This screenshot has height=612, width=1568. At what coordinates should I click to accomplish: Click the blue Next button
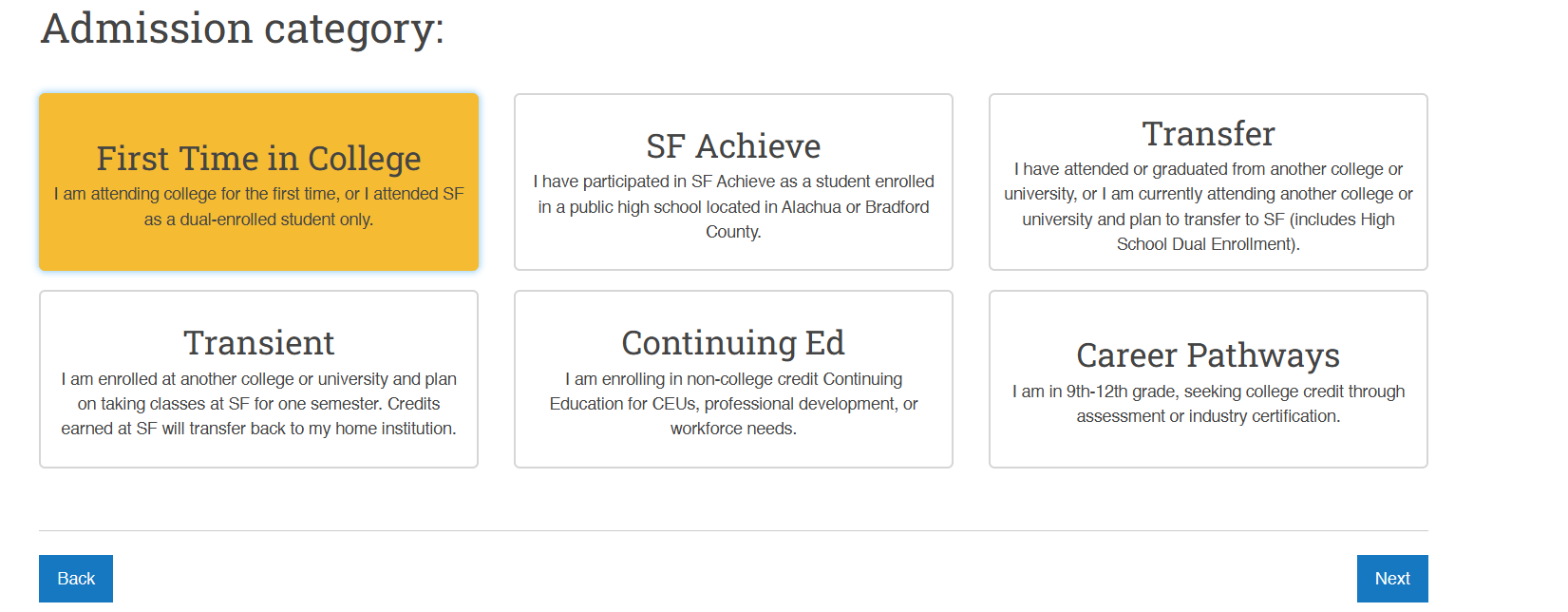[x=1392, y=579]
